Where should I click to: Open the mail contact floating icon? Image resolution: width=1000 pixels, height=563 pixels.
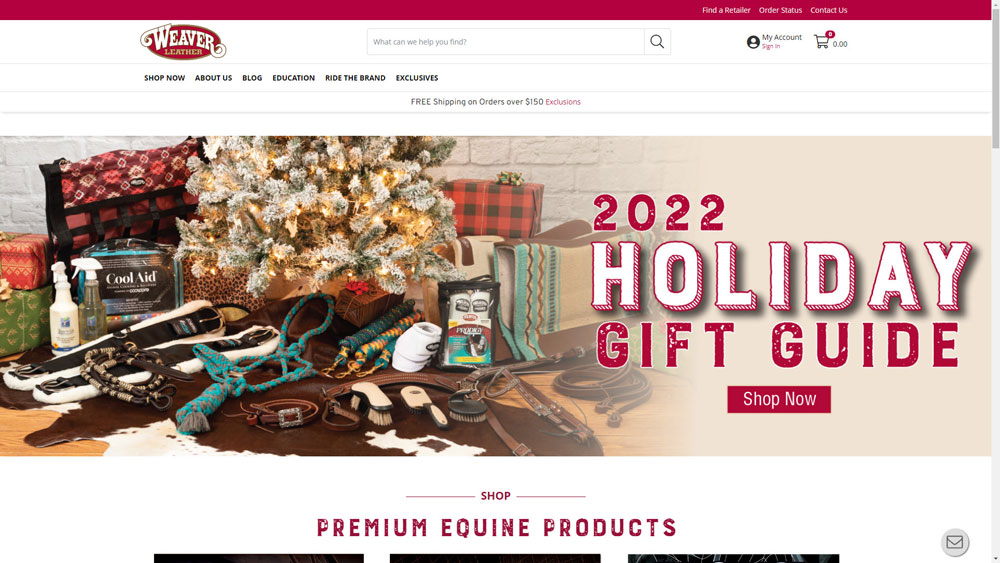955,542
